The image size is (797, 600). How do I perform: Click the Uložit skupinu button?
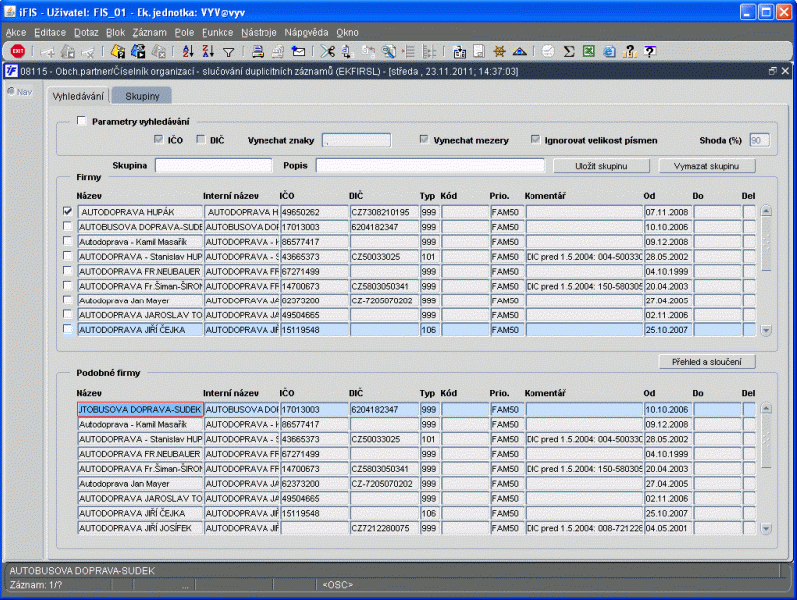click(x=601, y=166)
